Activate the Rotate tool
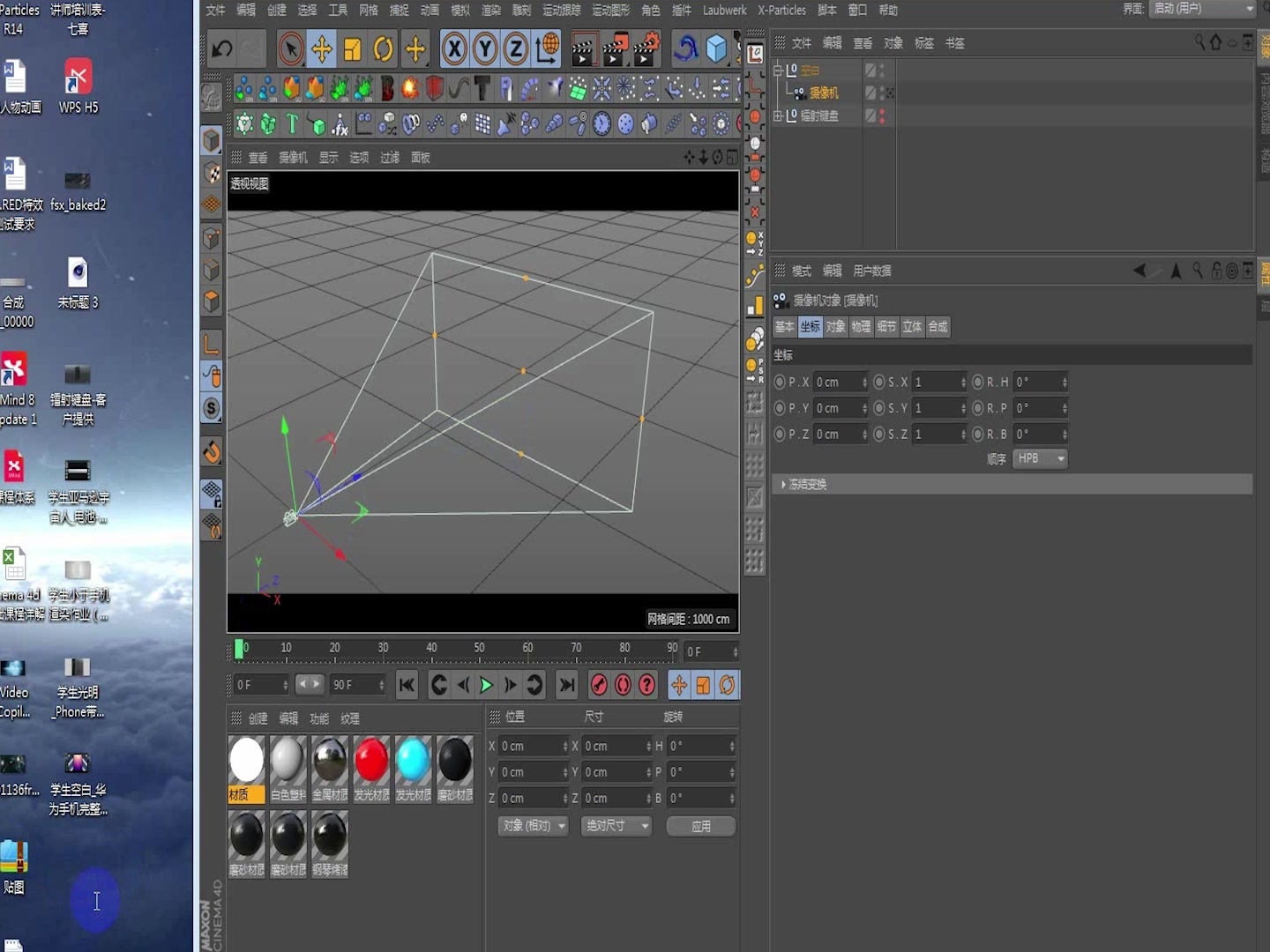Screen dimensions: 1270x952 [383, 48]
